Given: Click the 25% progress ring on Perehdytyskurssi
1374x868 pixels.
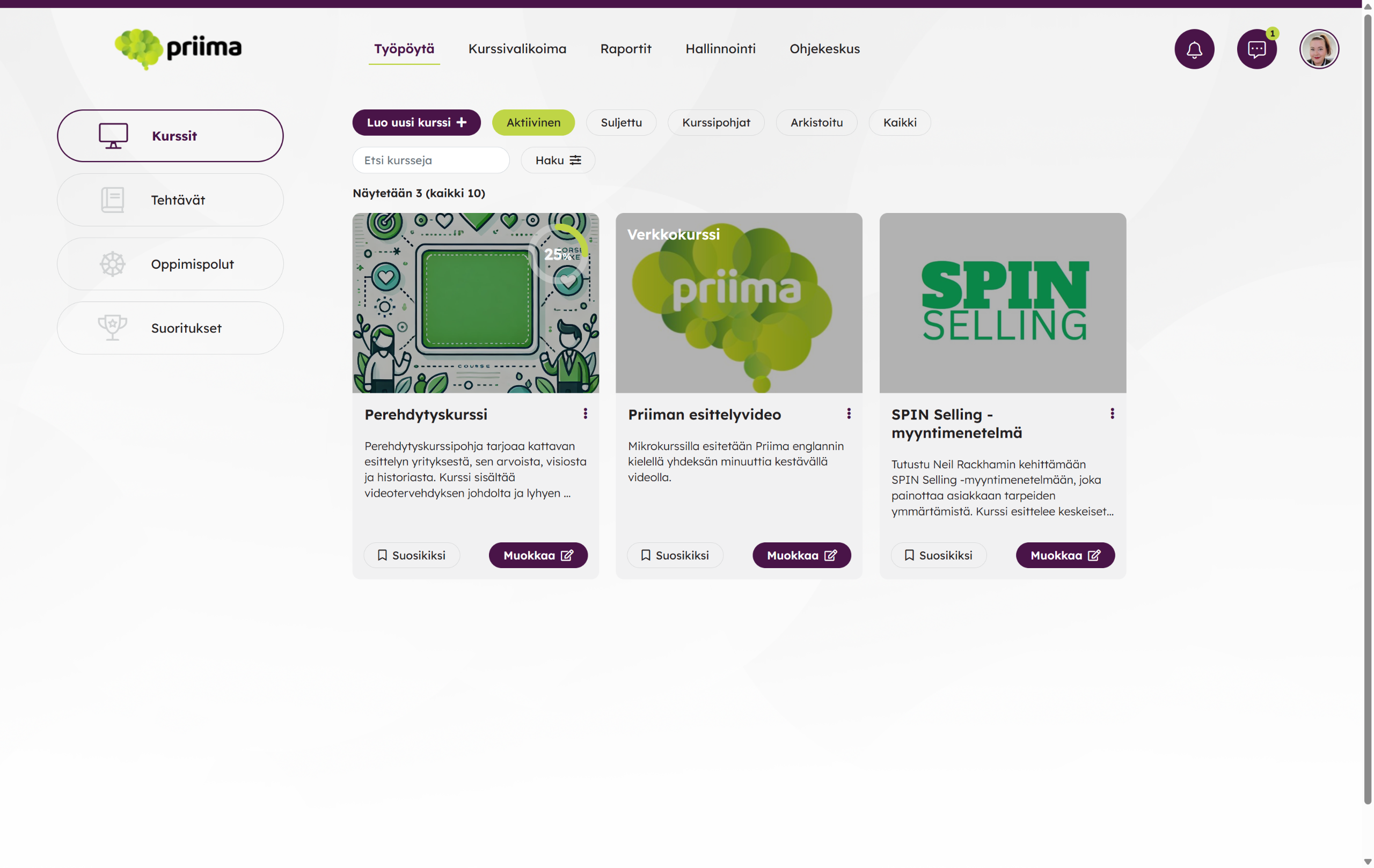Looking at the screenshot, I should click(x=557, y=254).
